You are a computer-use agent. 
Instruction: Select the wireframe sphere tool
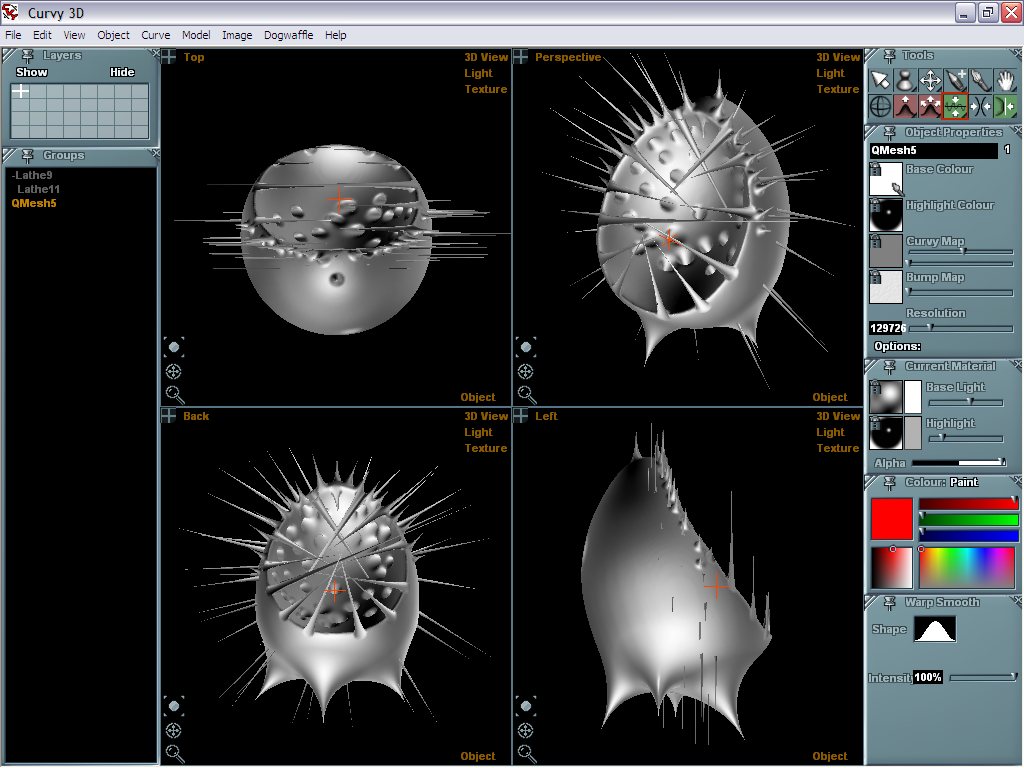tap(880, 106)
